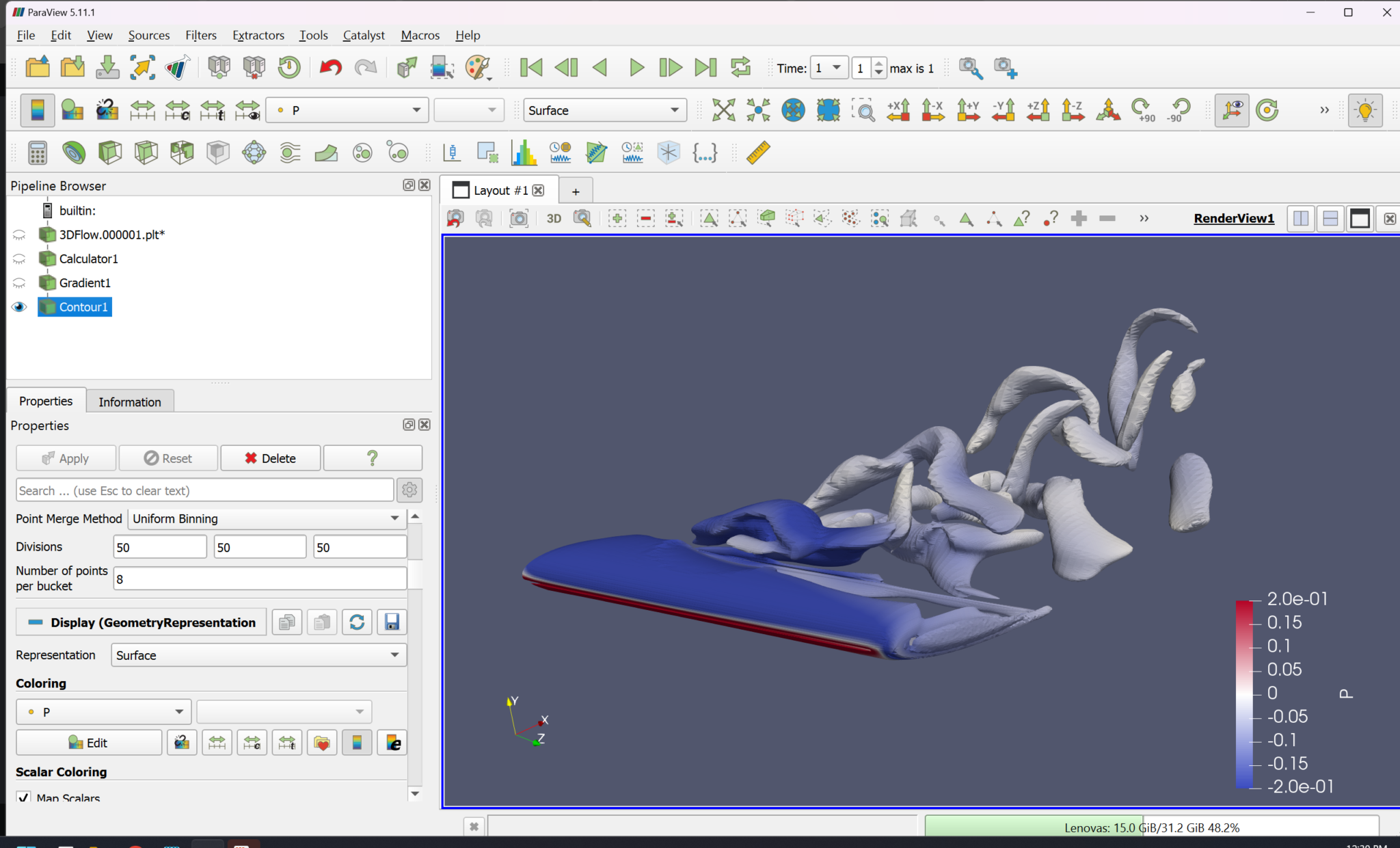Uncheck the Map Scalars checkbox

point(24,797)
